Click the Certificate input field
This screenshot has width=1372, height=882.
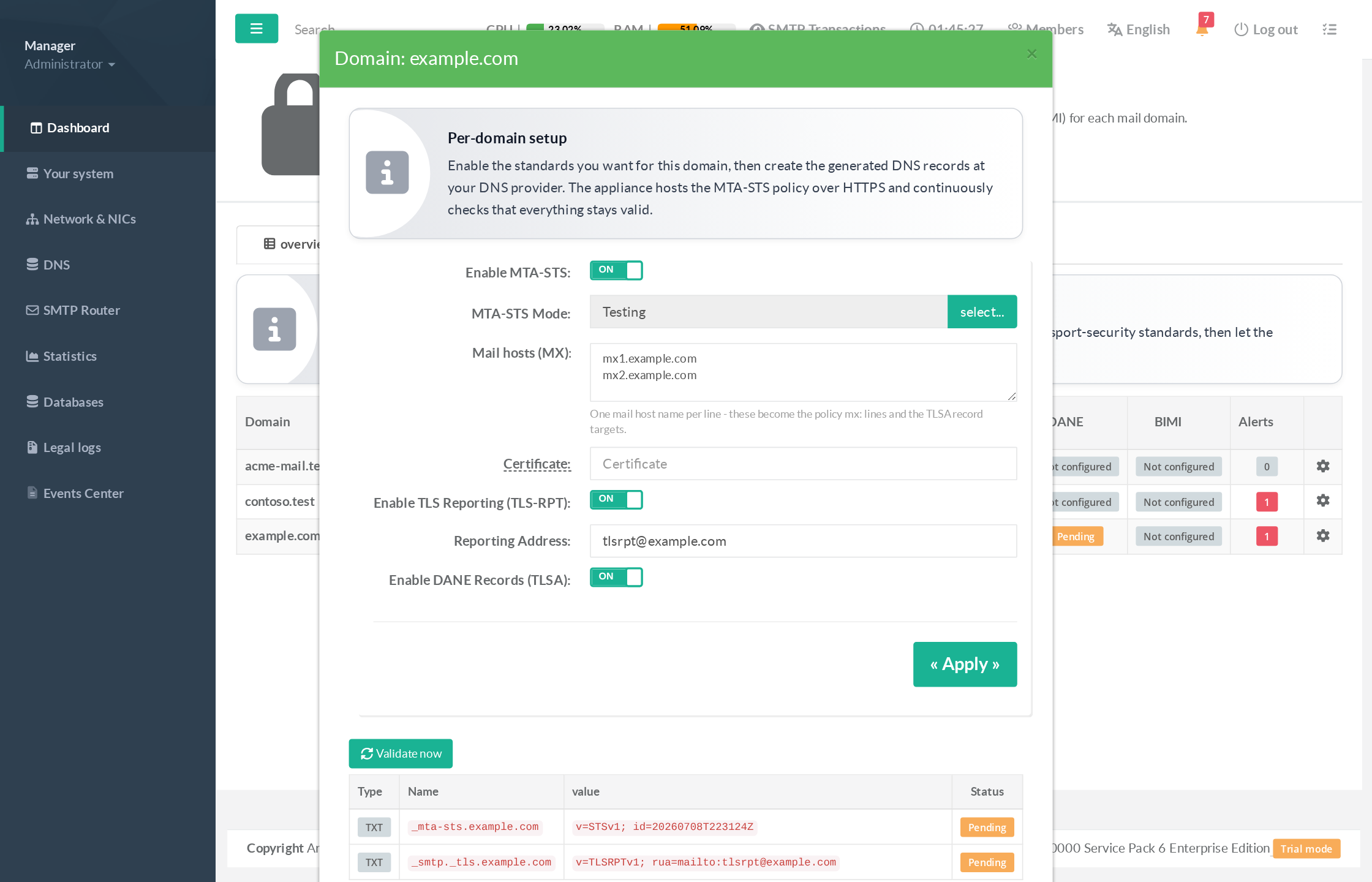click(x=803, y=464)
